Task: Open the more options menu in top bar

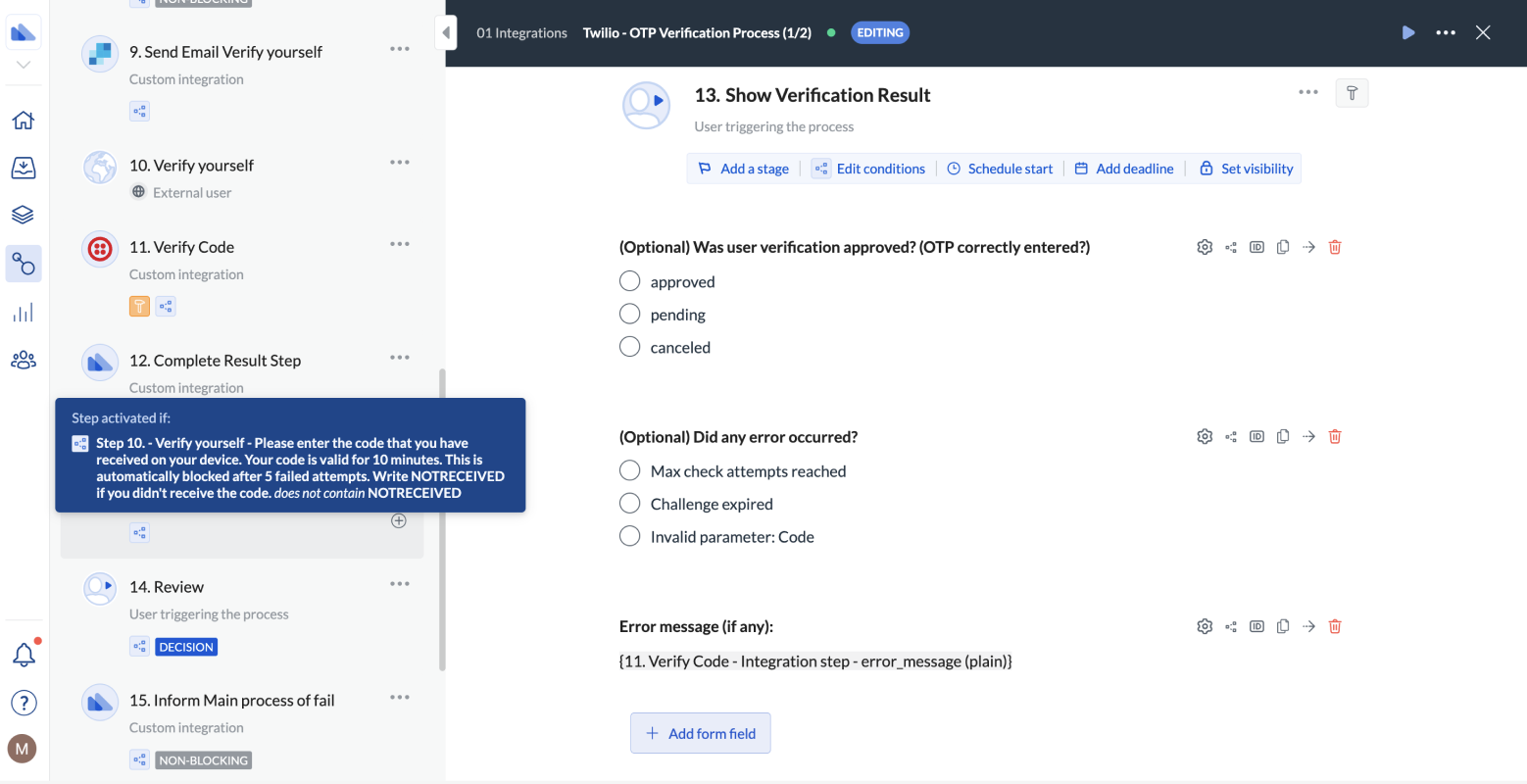Action: pos(1446,32)
